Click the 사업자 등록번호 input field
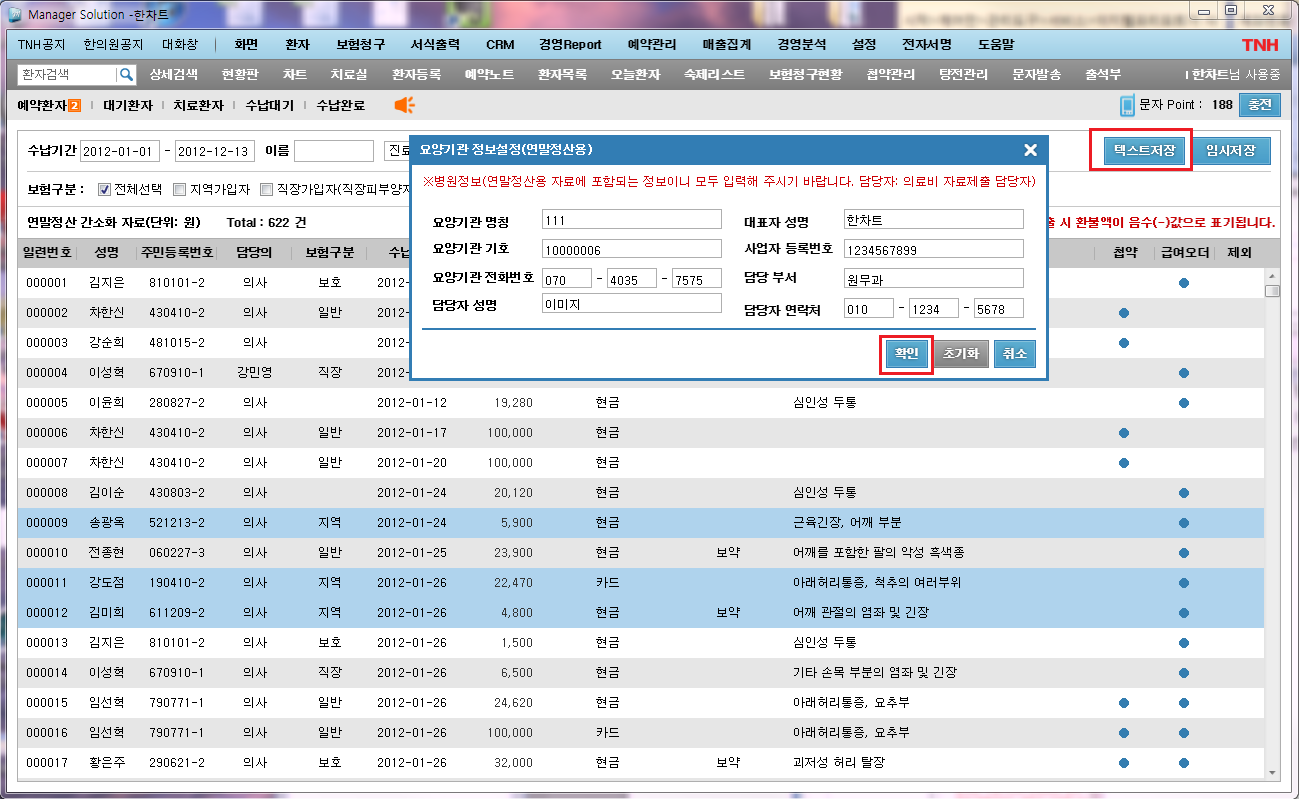The image size is (1299, 799). click(x=934, y=249)
